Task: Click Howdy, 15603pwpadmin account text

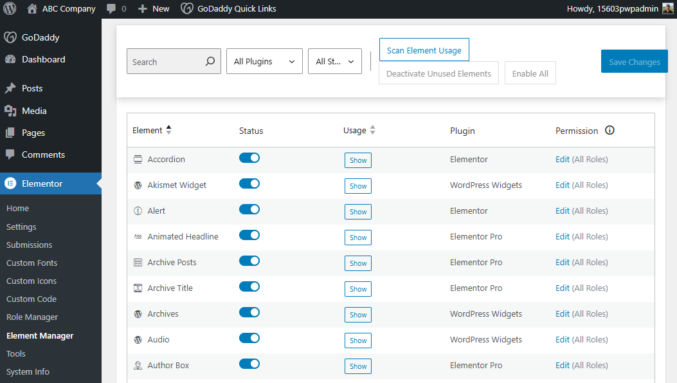Action: [x=612, y=9]
